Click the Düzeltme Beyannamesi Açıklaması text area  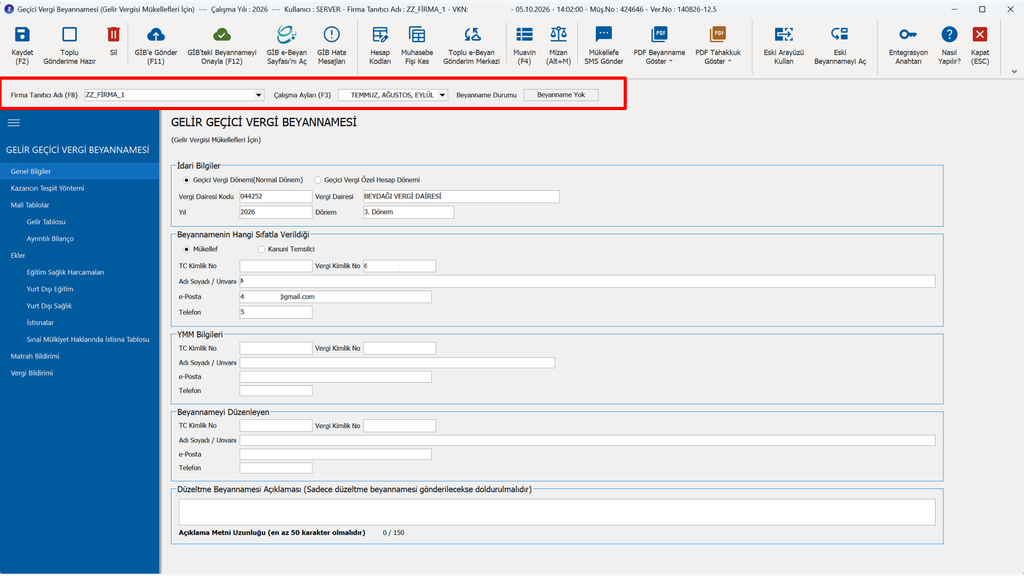pyautogui.click(x=556, y=512)
